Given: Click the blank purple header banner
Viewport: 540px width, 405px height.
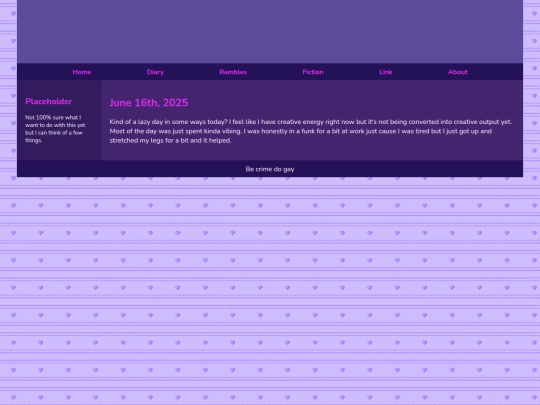Looking at the screenshot, I should [270, 31].
